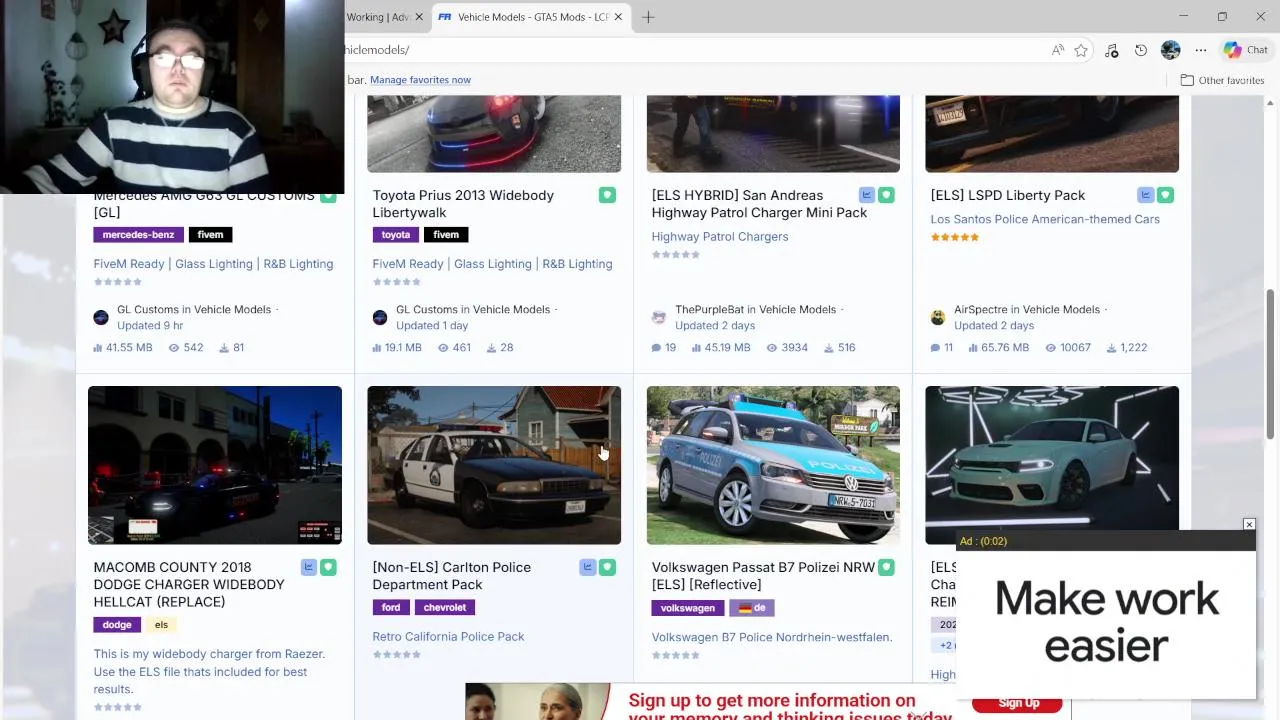Viewport: 1280px width, 720px height.
Task: Open MACOMB COUNTY Dodge Charger thumbnail
Action: click(x=215, y=465)
